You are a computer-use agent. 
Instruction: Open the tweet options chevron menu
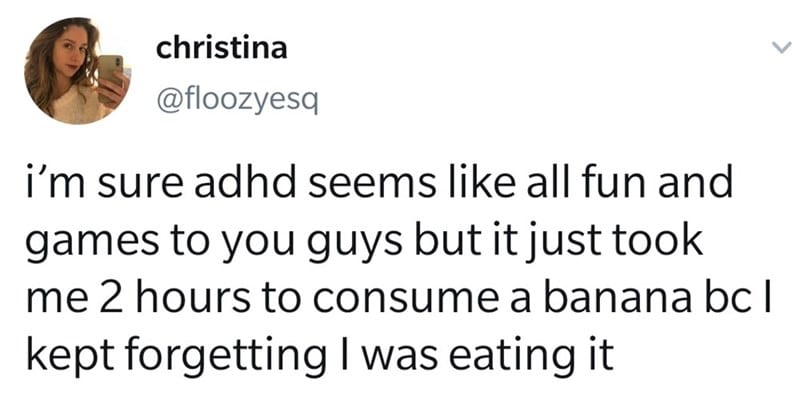tap(781, 47)
